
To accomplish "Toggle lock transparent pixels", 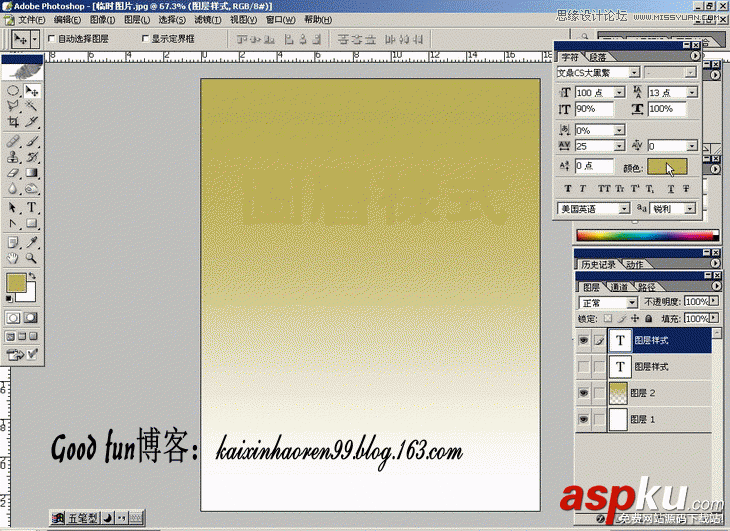I will point(608,319).
